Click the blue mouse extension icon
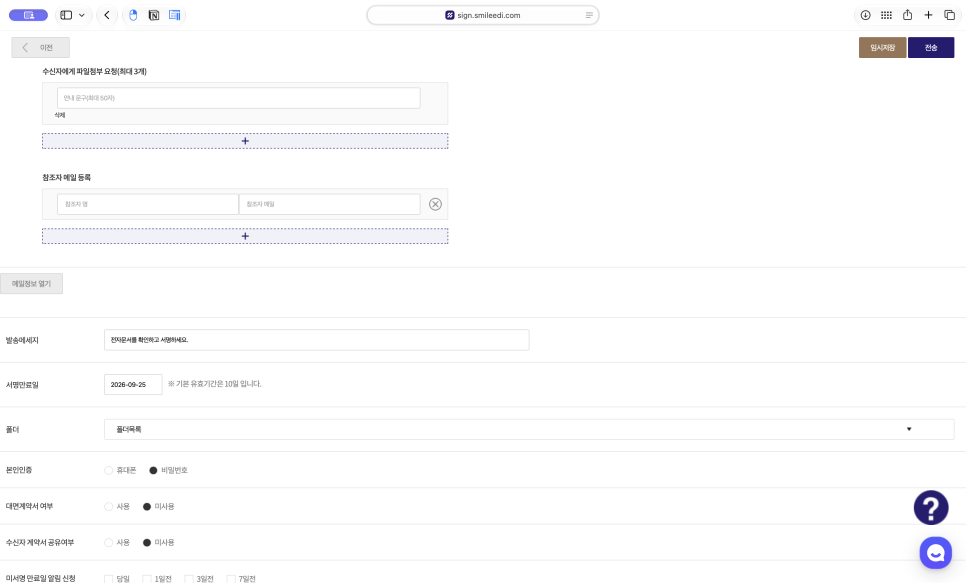The image size is (966, 583). click(x=133, y=15)
